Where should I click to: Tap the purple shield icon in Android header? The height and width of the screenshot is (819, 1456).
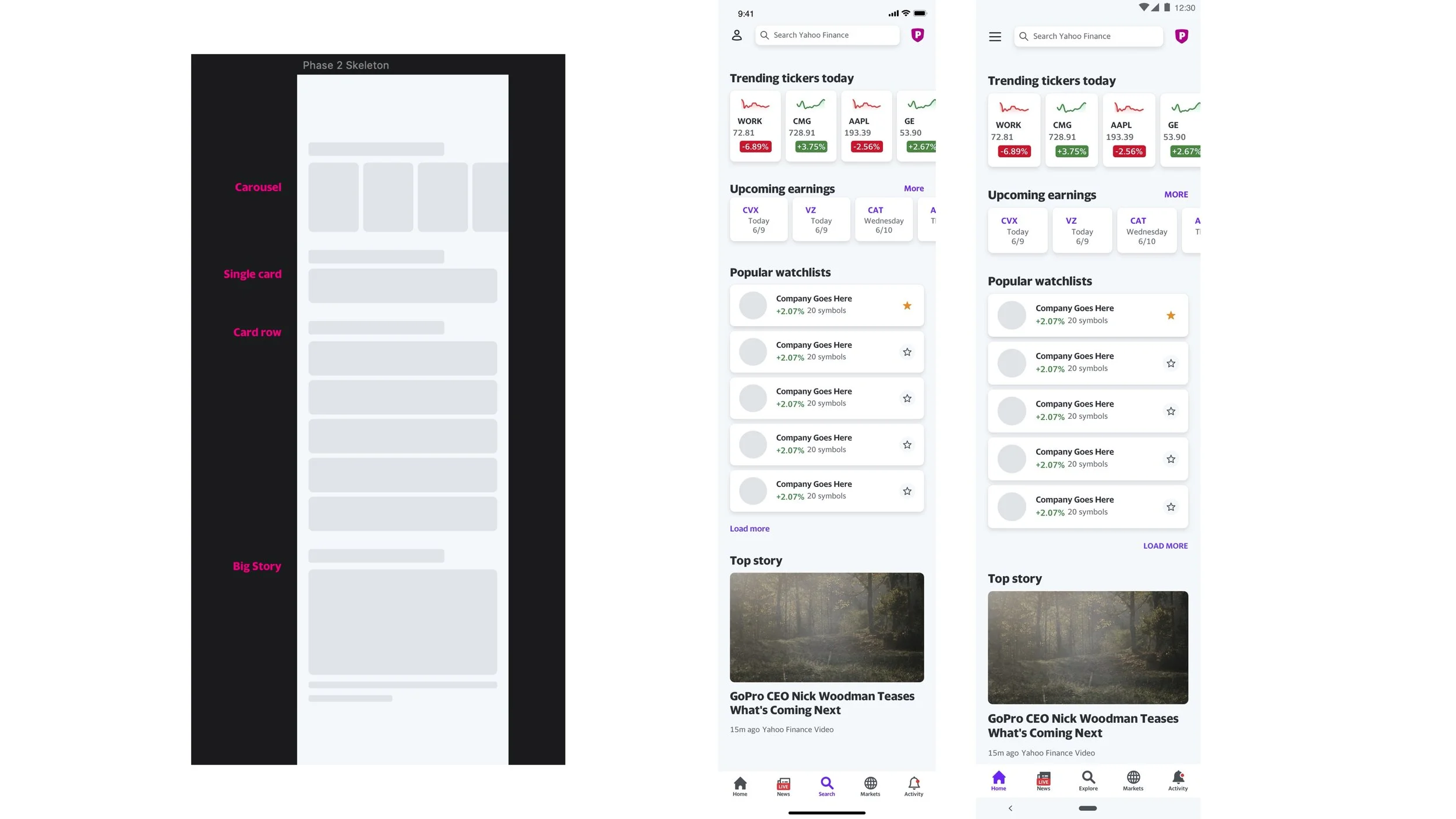(x=1181, y=37)
